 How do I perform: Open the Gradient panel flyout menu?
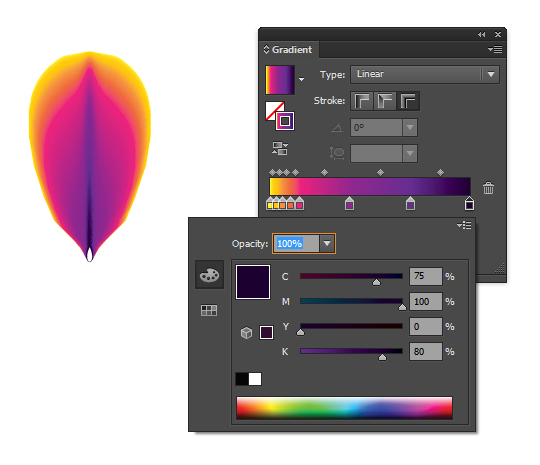click(x=495, y=50)
